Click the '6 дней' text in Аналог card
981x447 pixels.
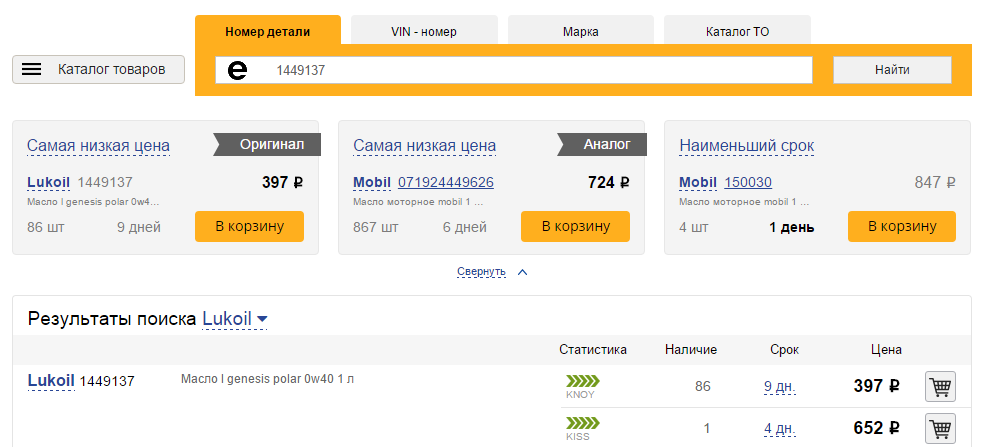[x=465, y=227]
